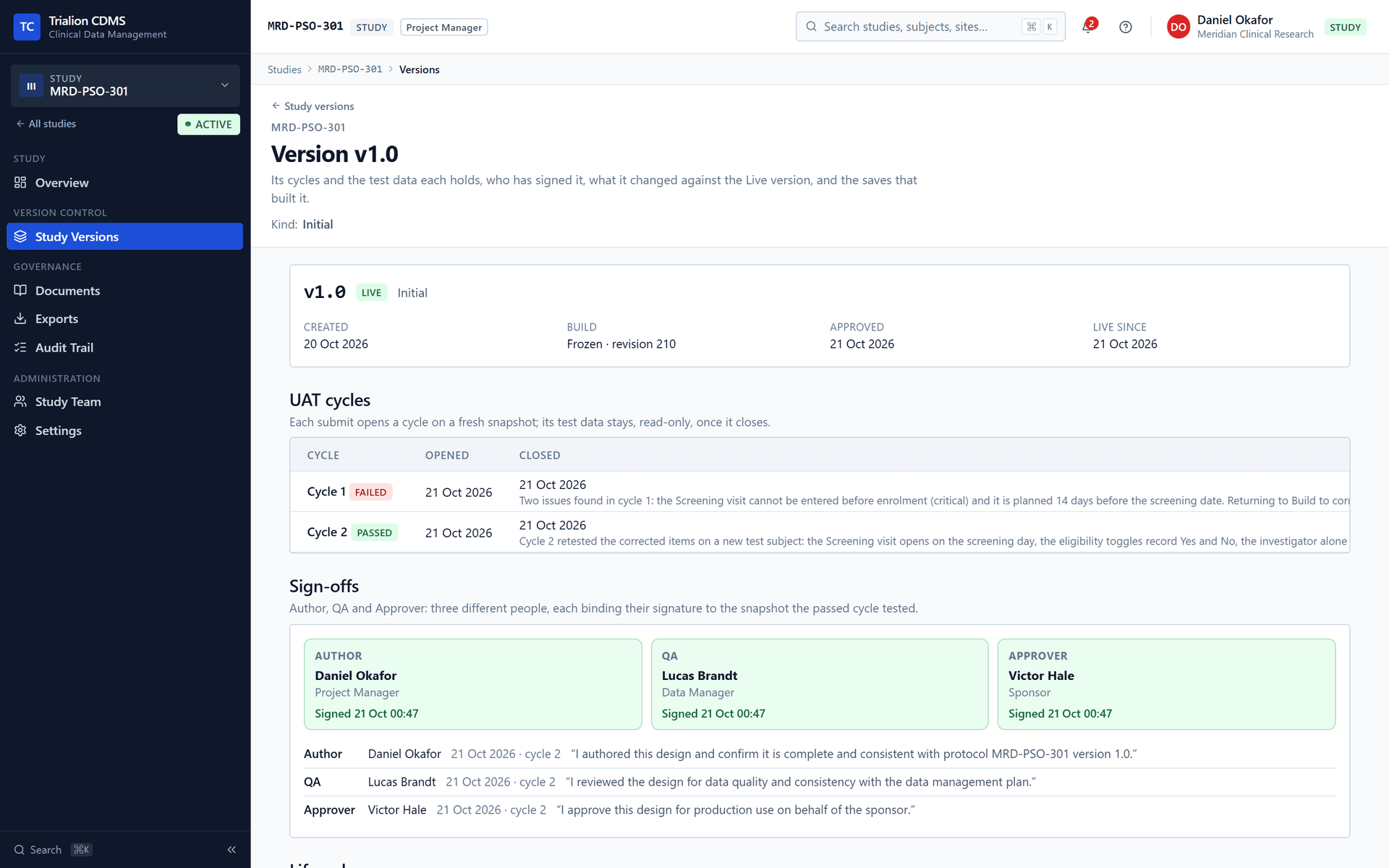Click the Approver sign-off card for Victor Hale
Screen dimensions: 1389x868
(x=1166, y=684)
